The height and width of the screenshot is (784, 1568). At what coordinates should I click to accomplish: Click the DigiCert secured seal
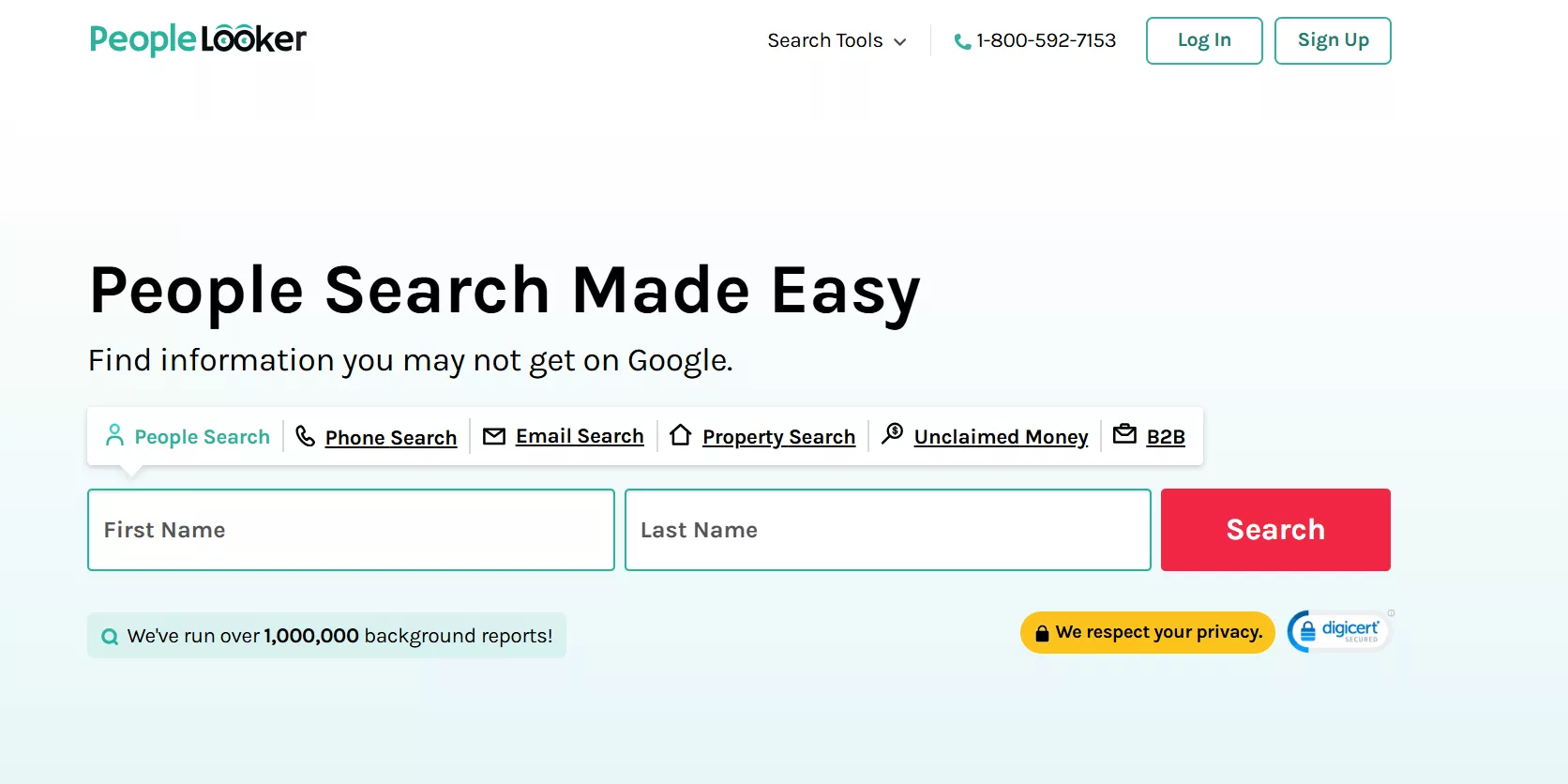1338,631
